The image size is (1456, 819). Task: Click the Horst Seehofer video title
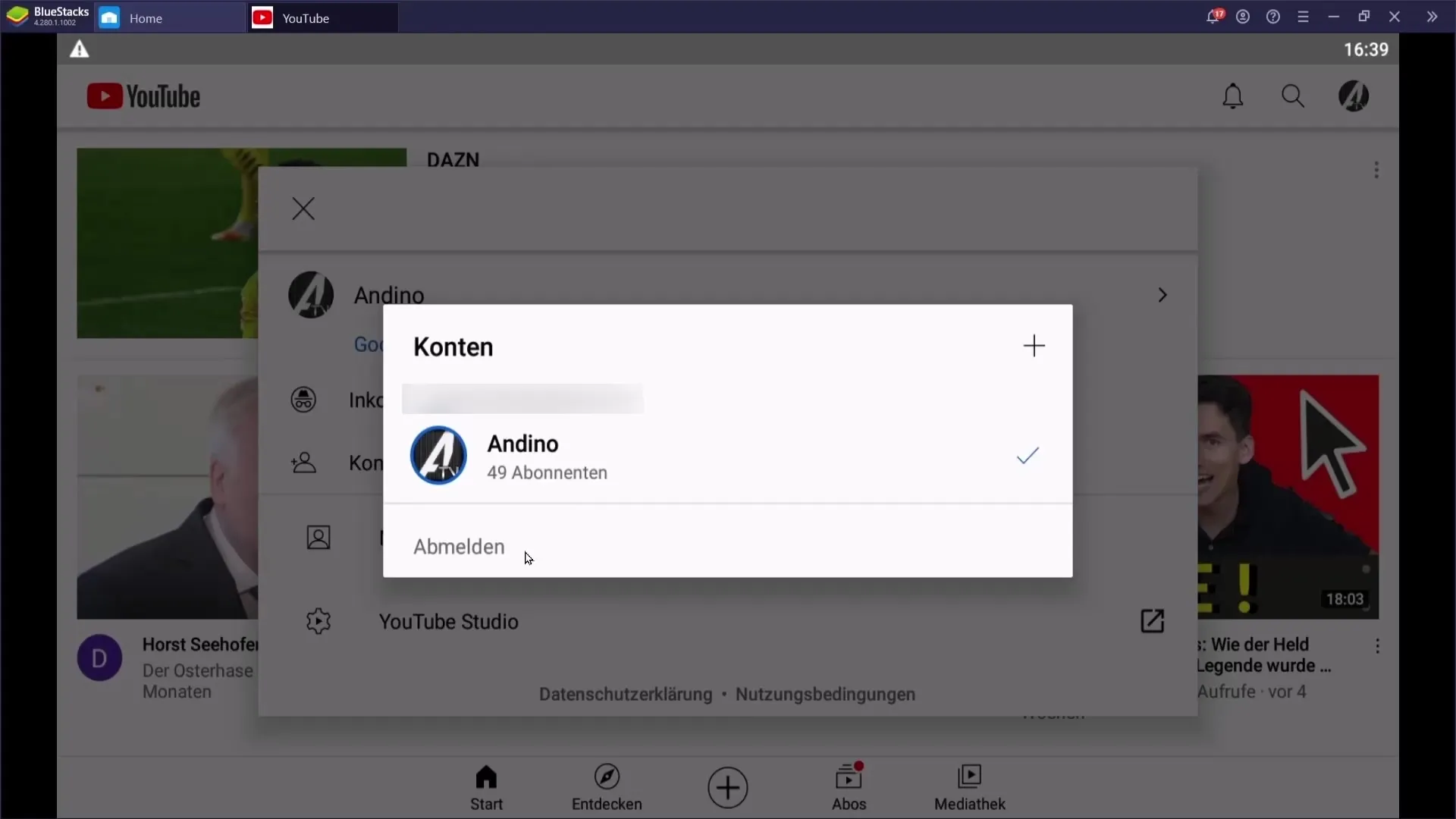[200, 645]
